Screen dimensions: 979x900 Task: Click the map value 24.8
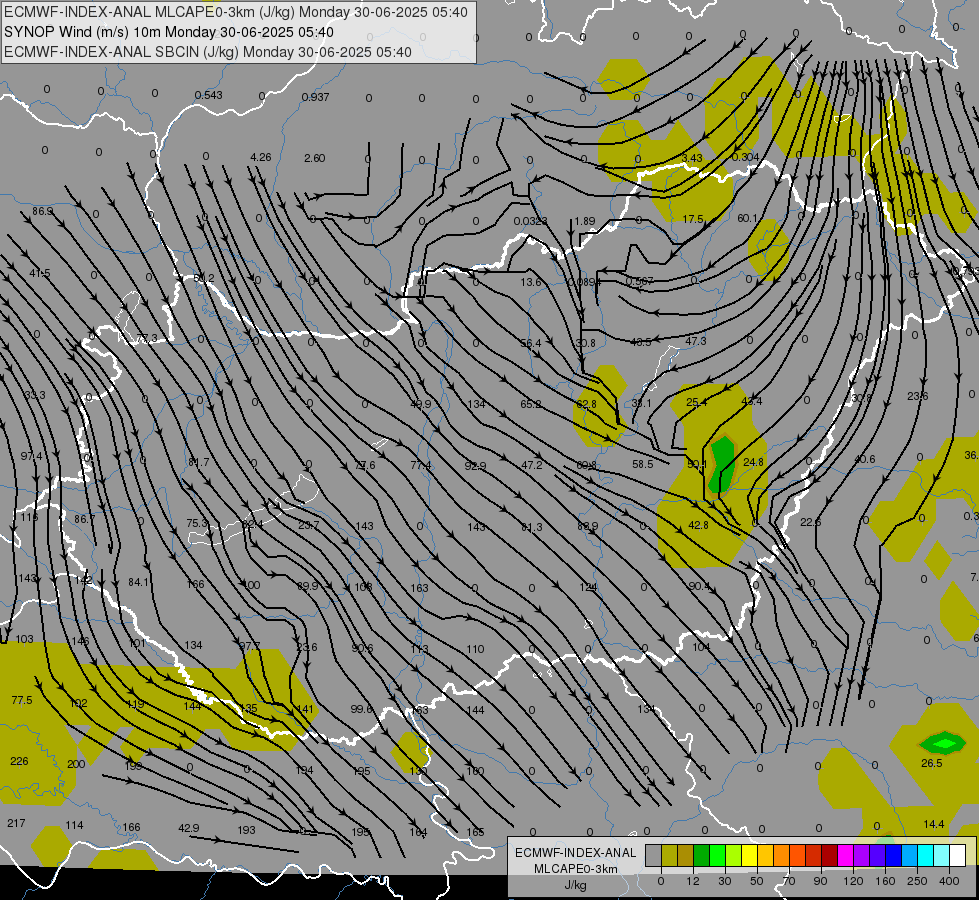click(x=754, y=462)
